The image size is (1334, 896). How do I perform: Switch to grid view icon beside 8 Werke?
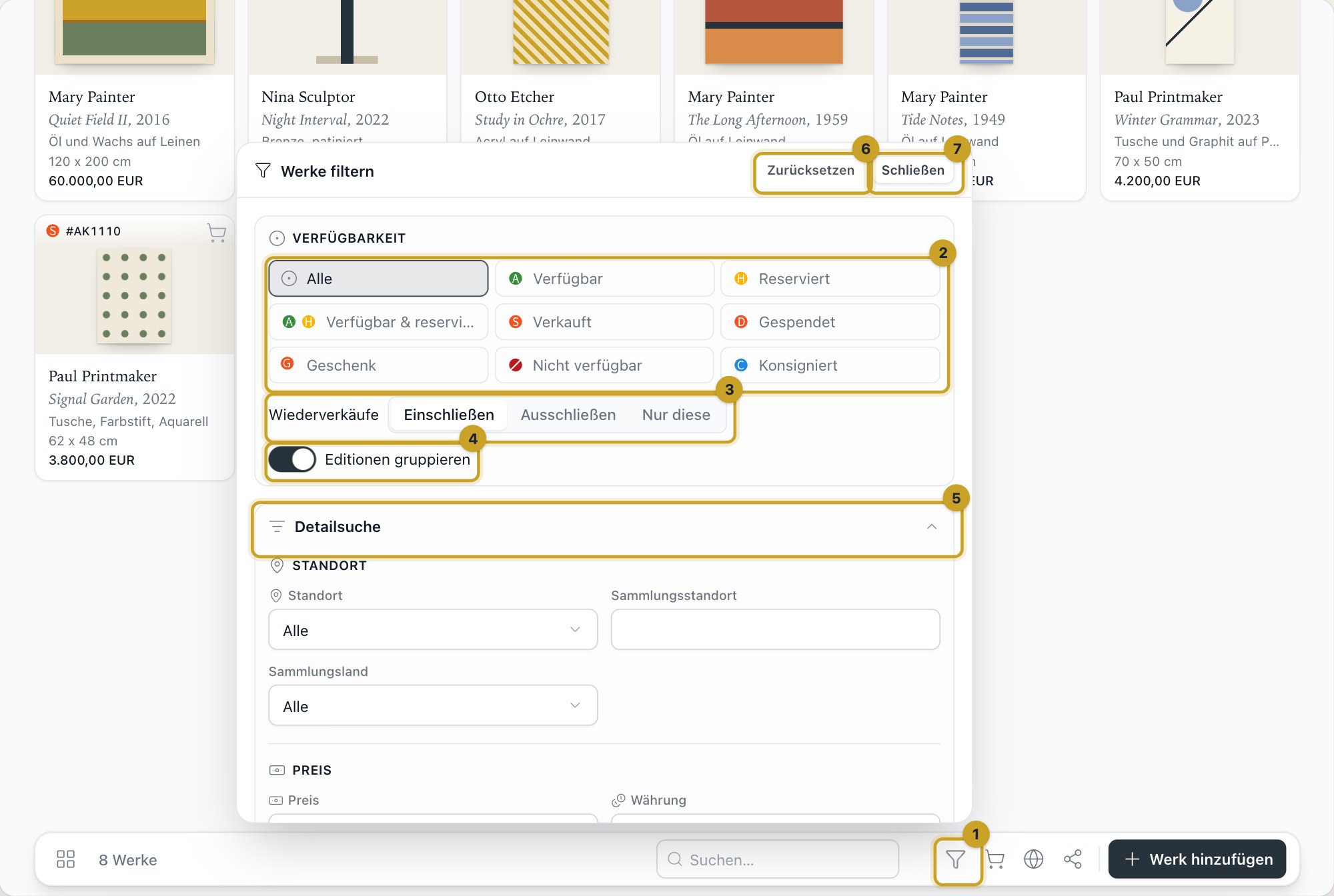tap(65, 859)
